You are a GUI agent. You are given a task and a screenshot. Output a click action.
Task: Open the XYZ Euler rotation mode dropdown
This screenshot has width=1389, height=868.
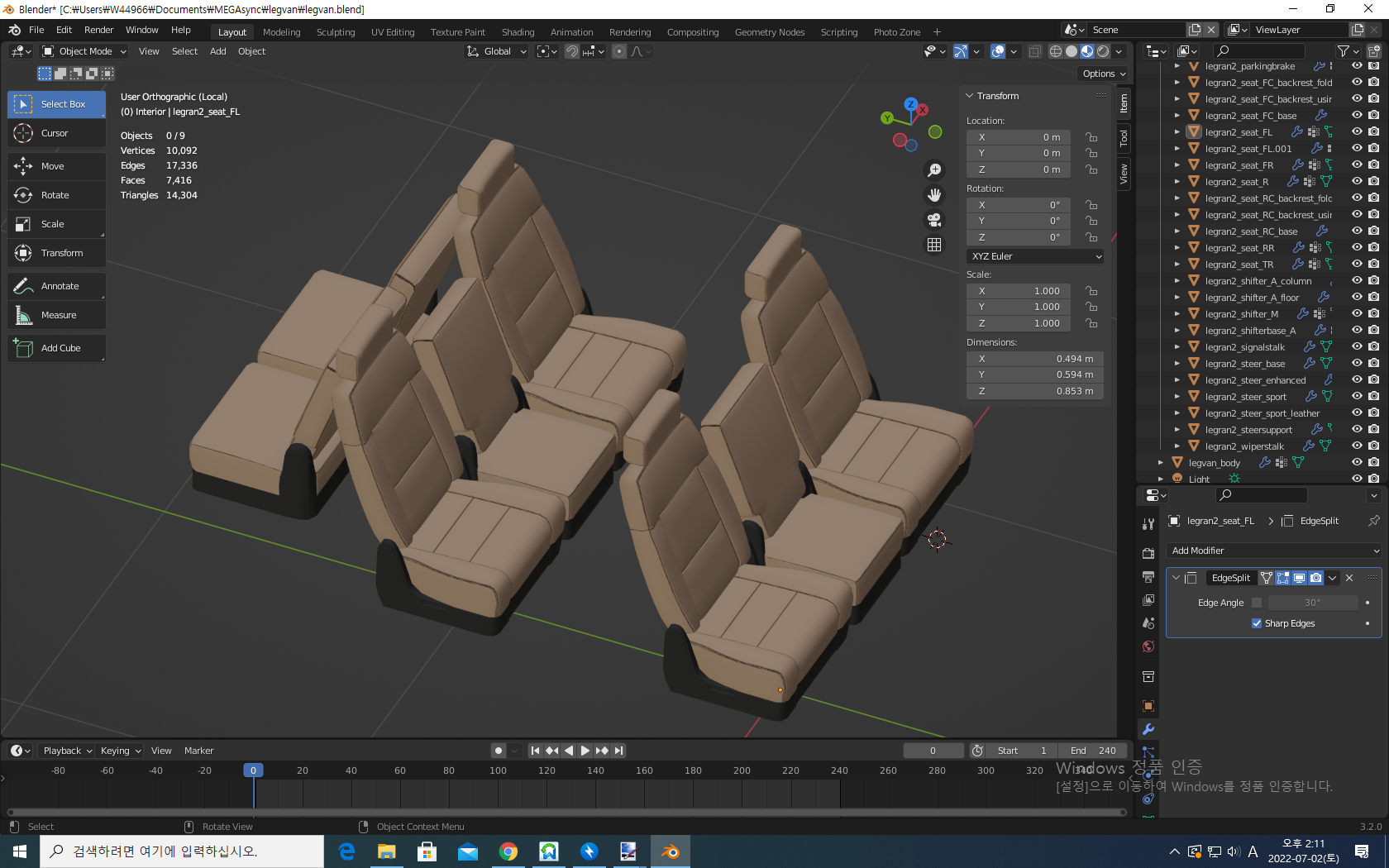tap(1035, 256)
